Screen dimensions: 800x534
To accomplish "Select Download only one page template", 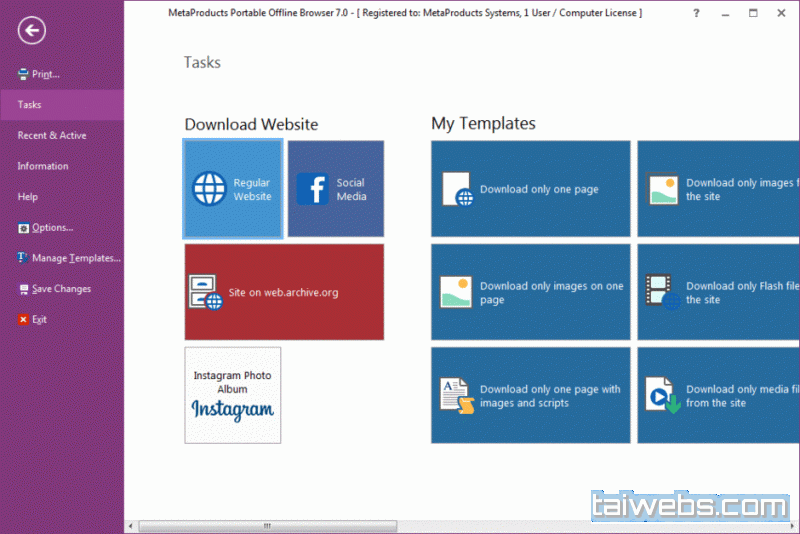I will [x=530, y=189].
